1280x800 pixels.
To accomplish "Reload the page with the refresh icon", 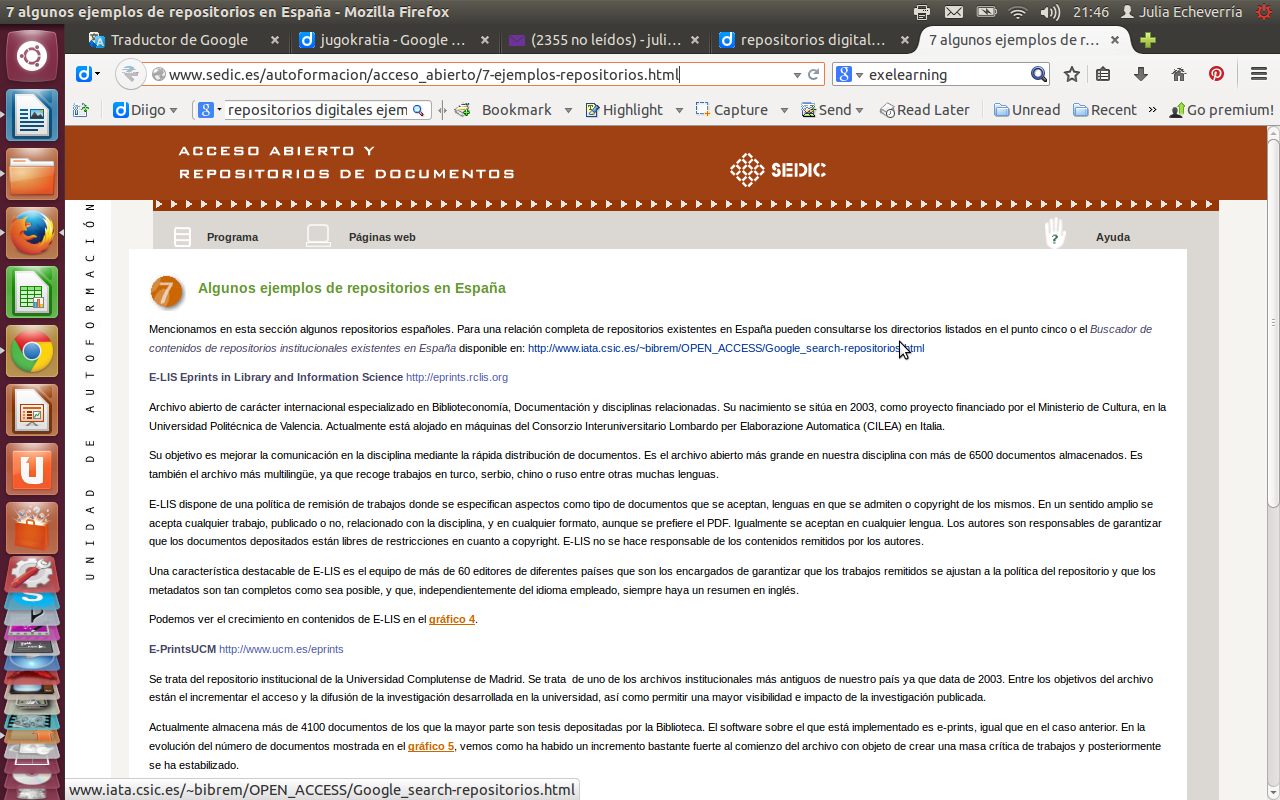I will tap(815, 75).
